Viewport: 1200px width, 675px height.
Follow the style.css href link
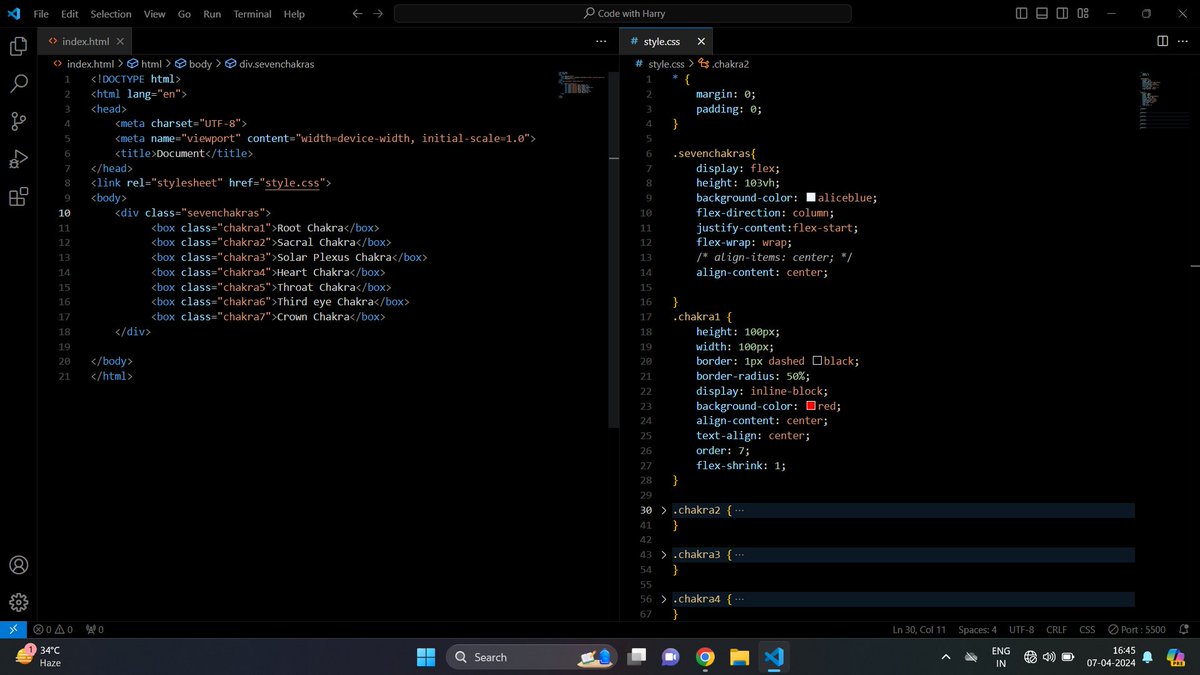[291, 183]
